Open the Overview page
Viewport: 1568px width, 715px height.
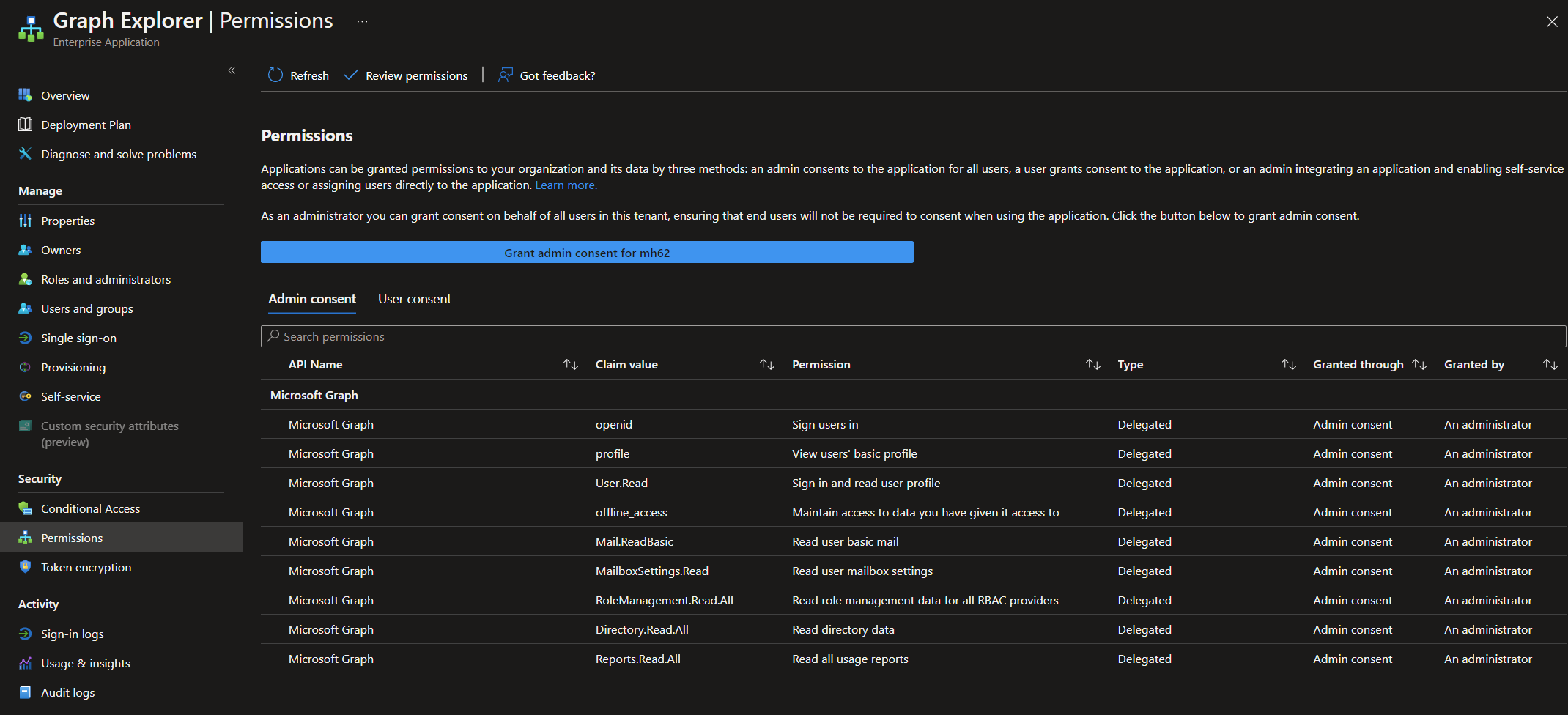coord(65,95)
